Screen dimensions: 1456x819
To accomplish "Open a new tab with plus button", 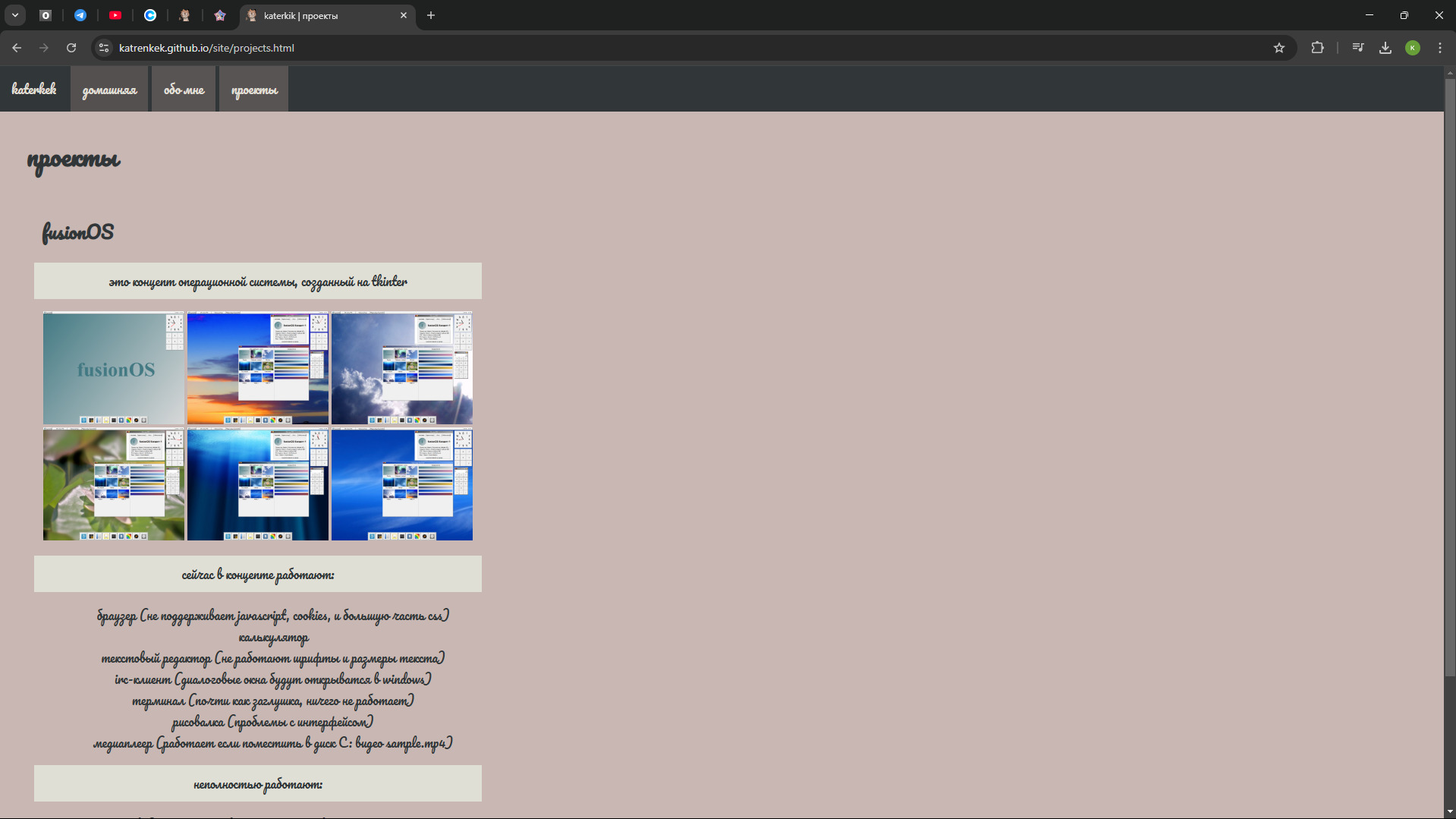I will click(431, 15).
